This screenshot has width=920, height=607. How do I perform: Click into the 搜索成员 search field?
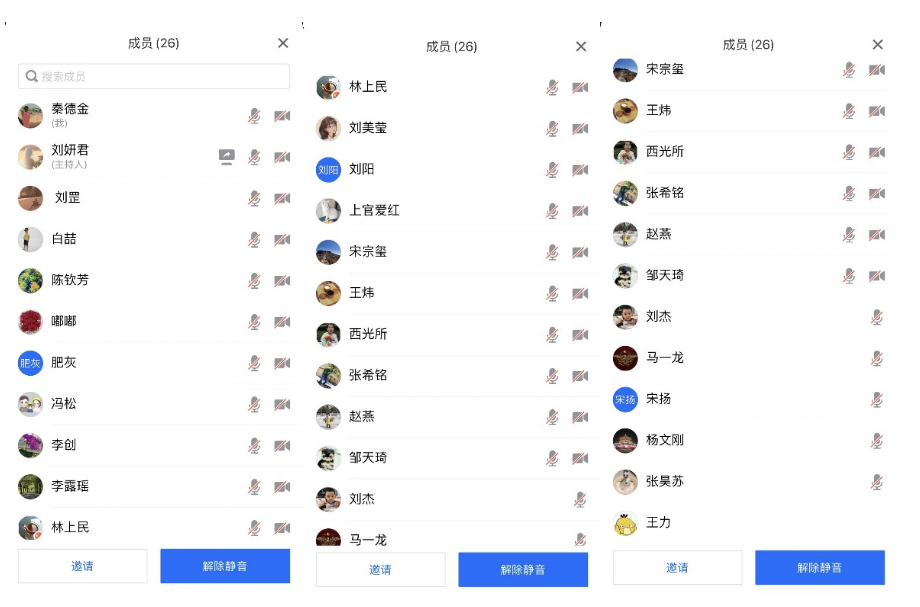(x=154, y=76)
